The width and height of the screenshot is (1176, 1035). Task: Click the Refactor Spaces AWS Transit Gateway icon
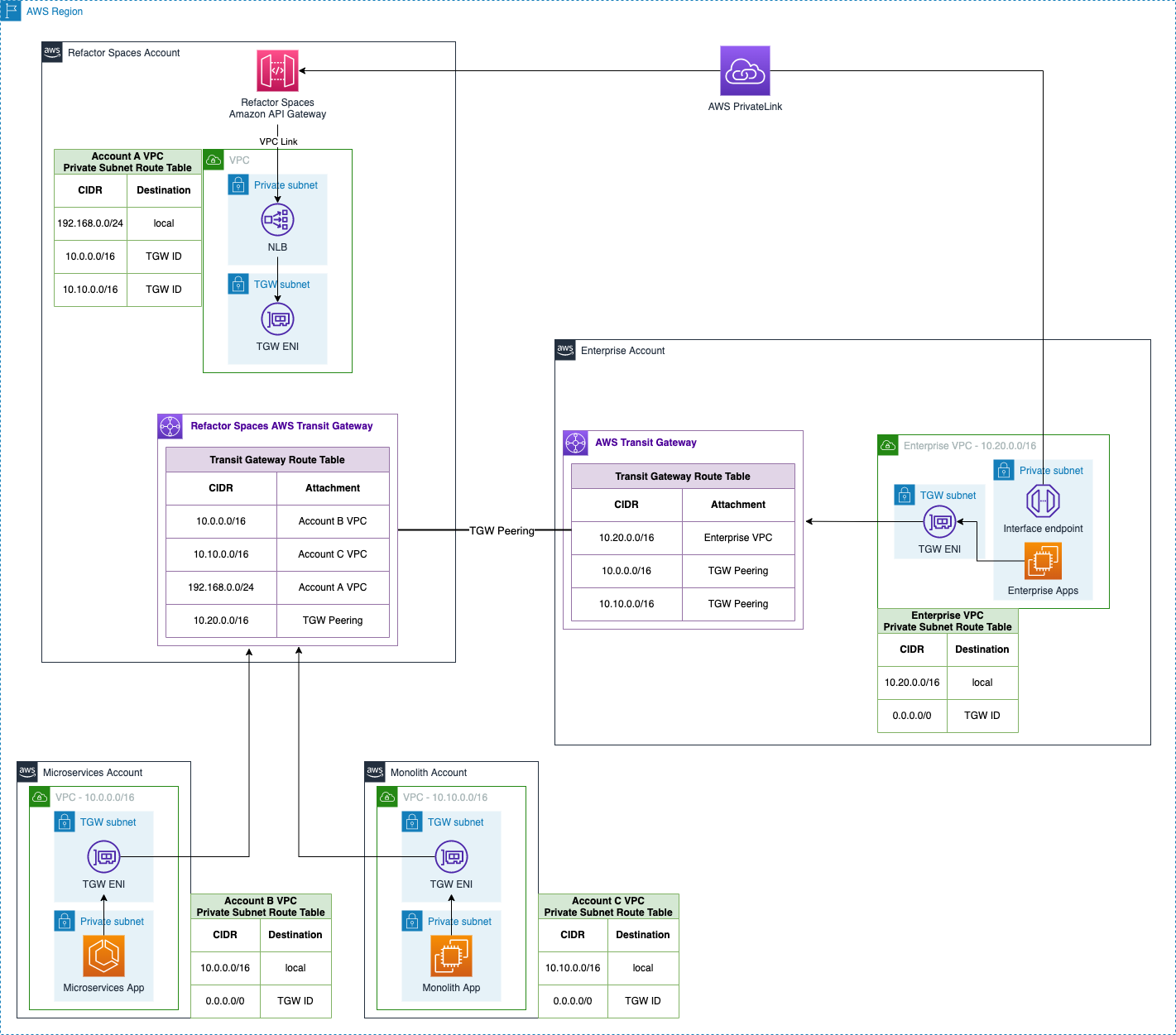(170, 426)
